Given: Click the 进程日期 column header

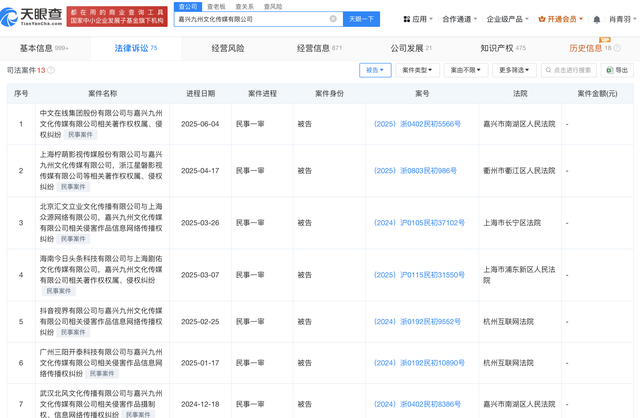Looking at the screenshot, I should (x=200, y=93).
